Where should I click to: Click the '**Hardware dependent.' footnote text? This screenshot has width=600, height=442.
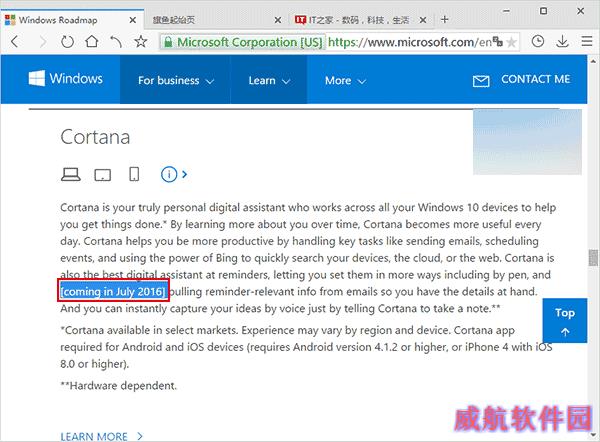click(x=119, y=385)
